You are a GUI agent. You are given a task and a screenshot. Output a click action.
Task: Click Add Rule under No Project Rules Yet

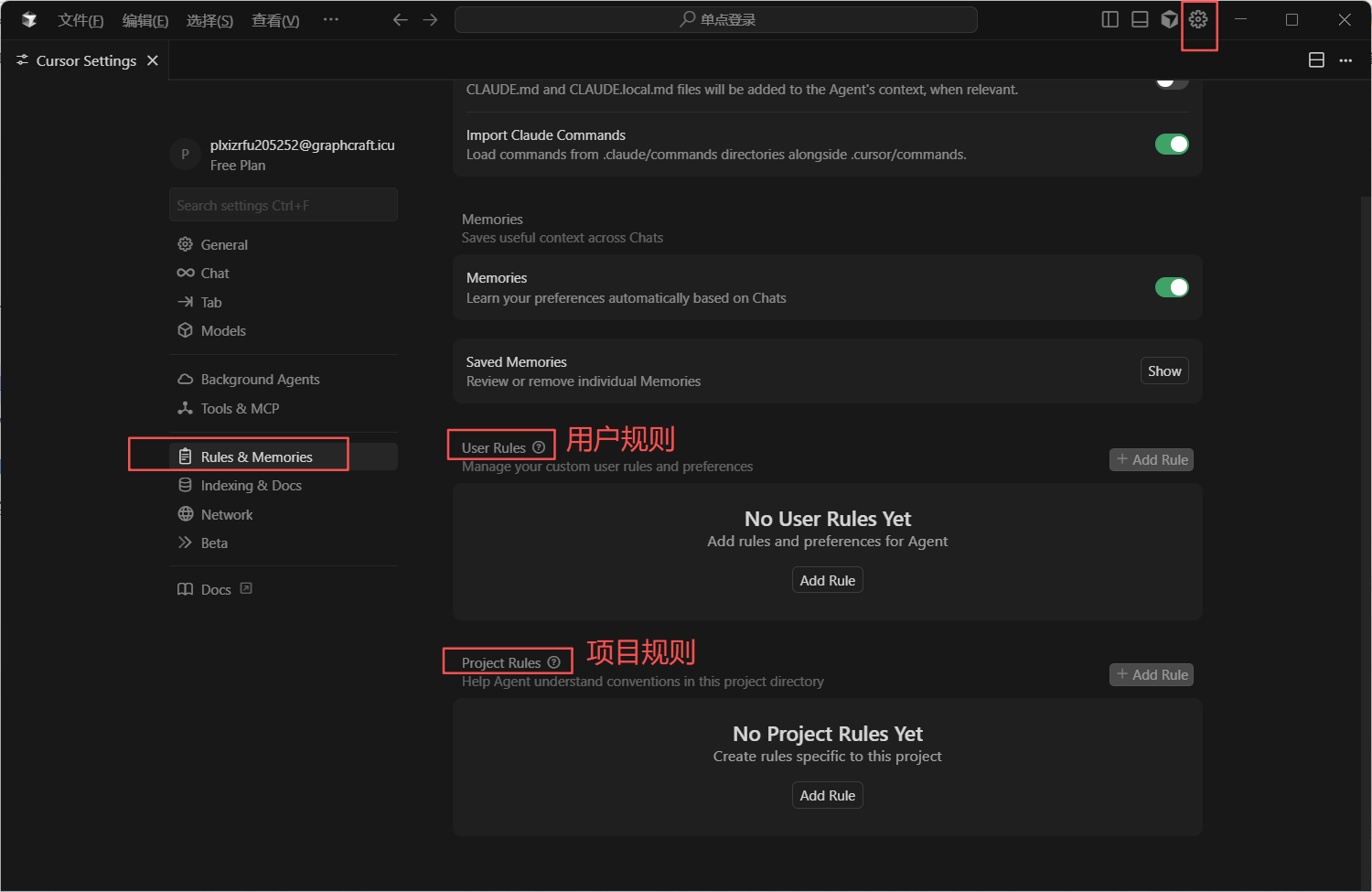[x=828, y=795]
